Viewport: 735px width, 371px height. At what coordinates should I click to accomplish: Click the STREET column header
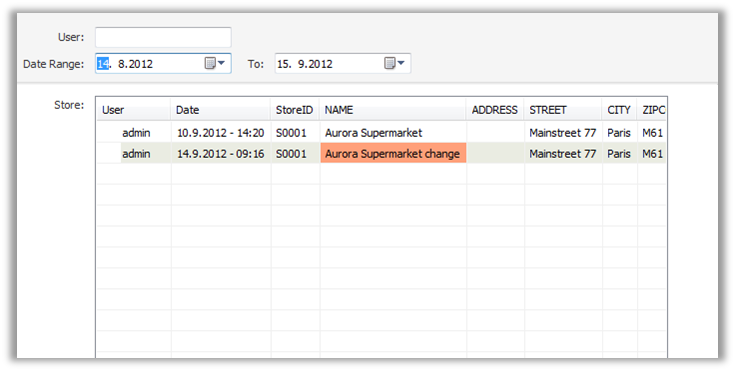pos(563,110)
